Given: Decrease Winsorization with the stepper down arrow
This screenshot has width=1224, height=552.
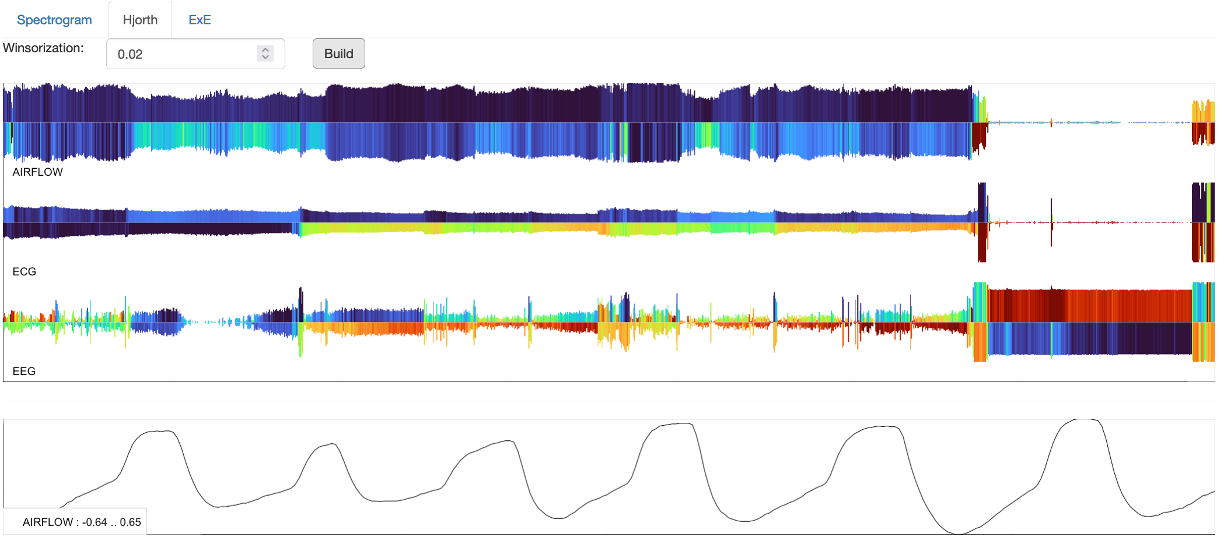Looking at the screenshot, I should tap(265, 58).
